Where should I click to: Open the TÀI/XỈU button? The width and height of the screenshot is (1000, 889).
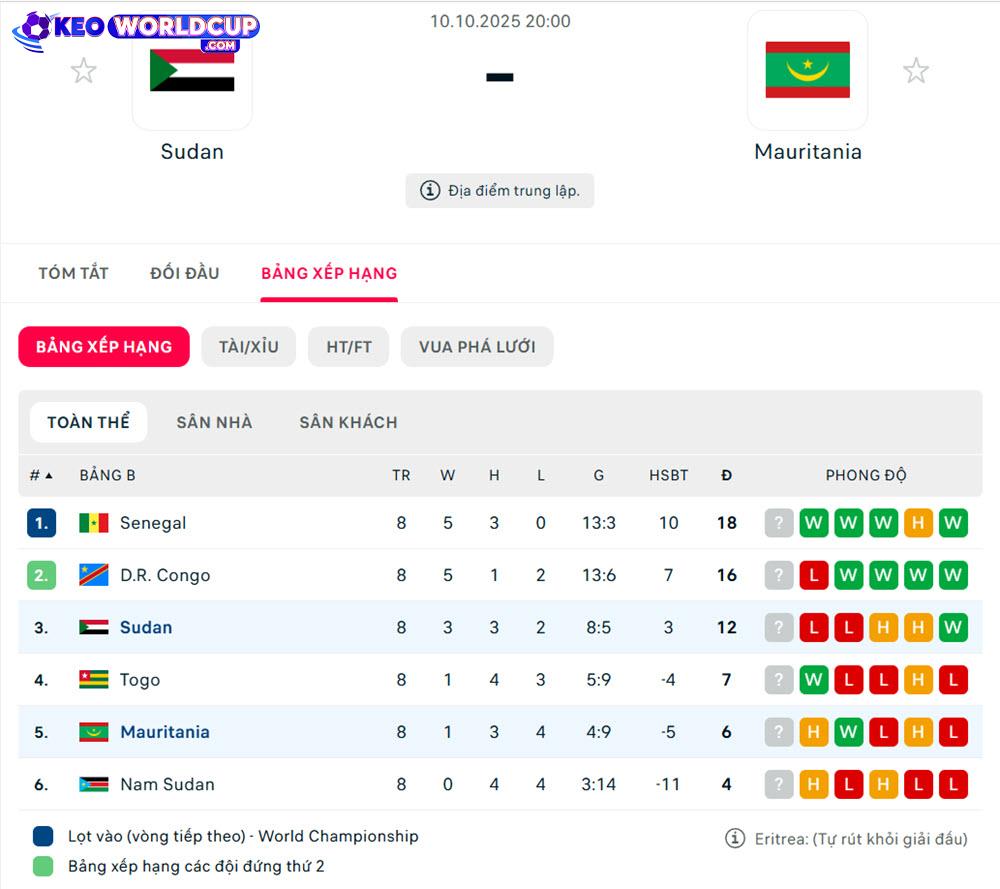click(249, 347)
